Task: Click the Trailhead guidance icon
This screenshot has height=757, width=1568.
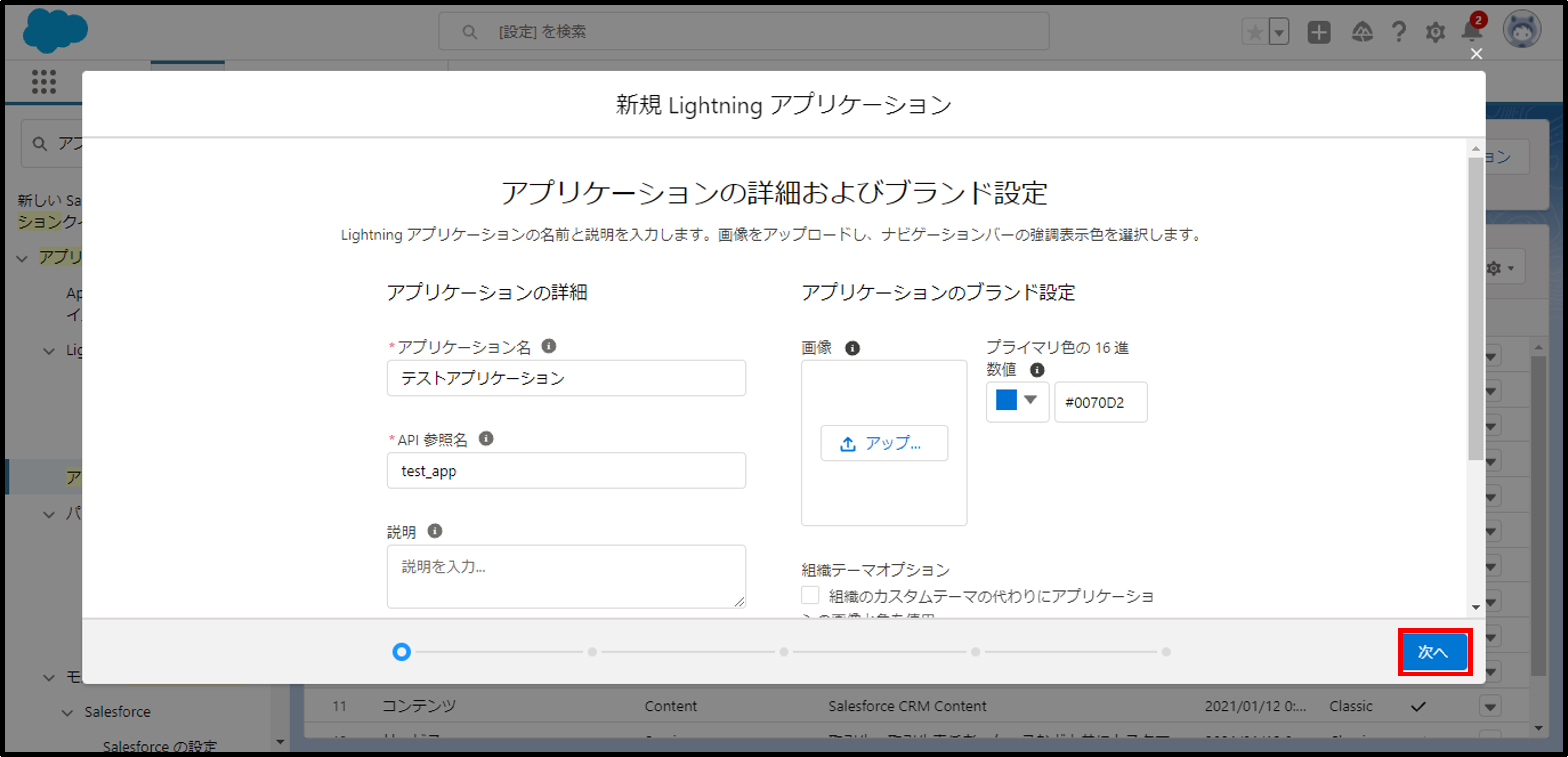Action: point(1362,32)
